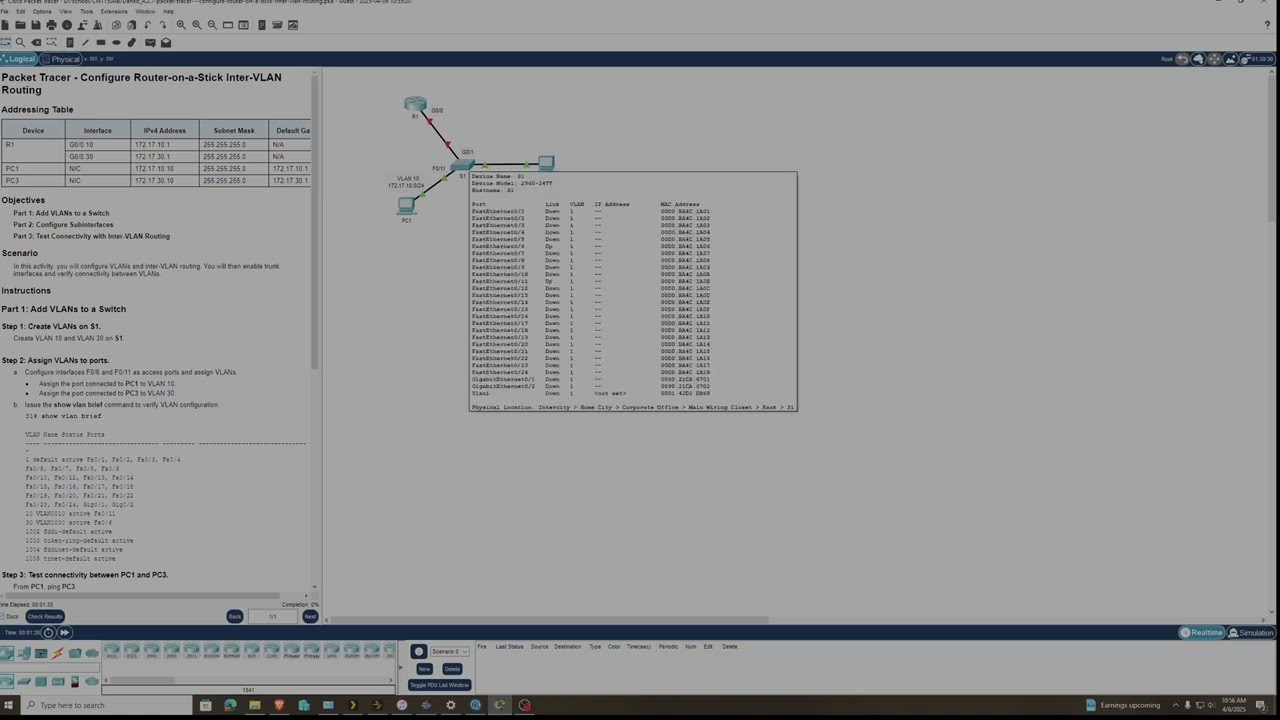This screenshot has width=1280, height=720.
Task: Open the File menu
Action: pyautogui.click(x=5, y=11)
